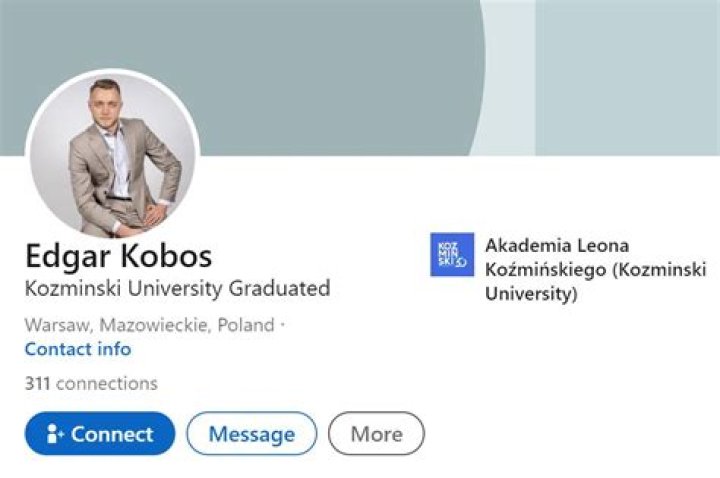
Task: Open the Contact info link
Action: [78, 349]
